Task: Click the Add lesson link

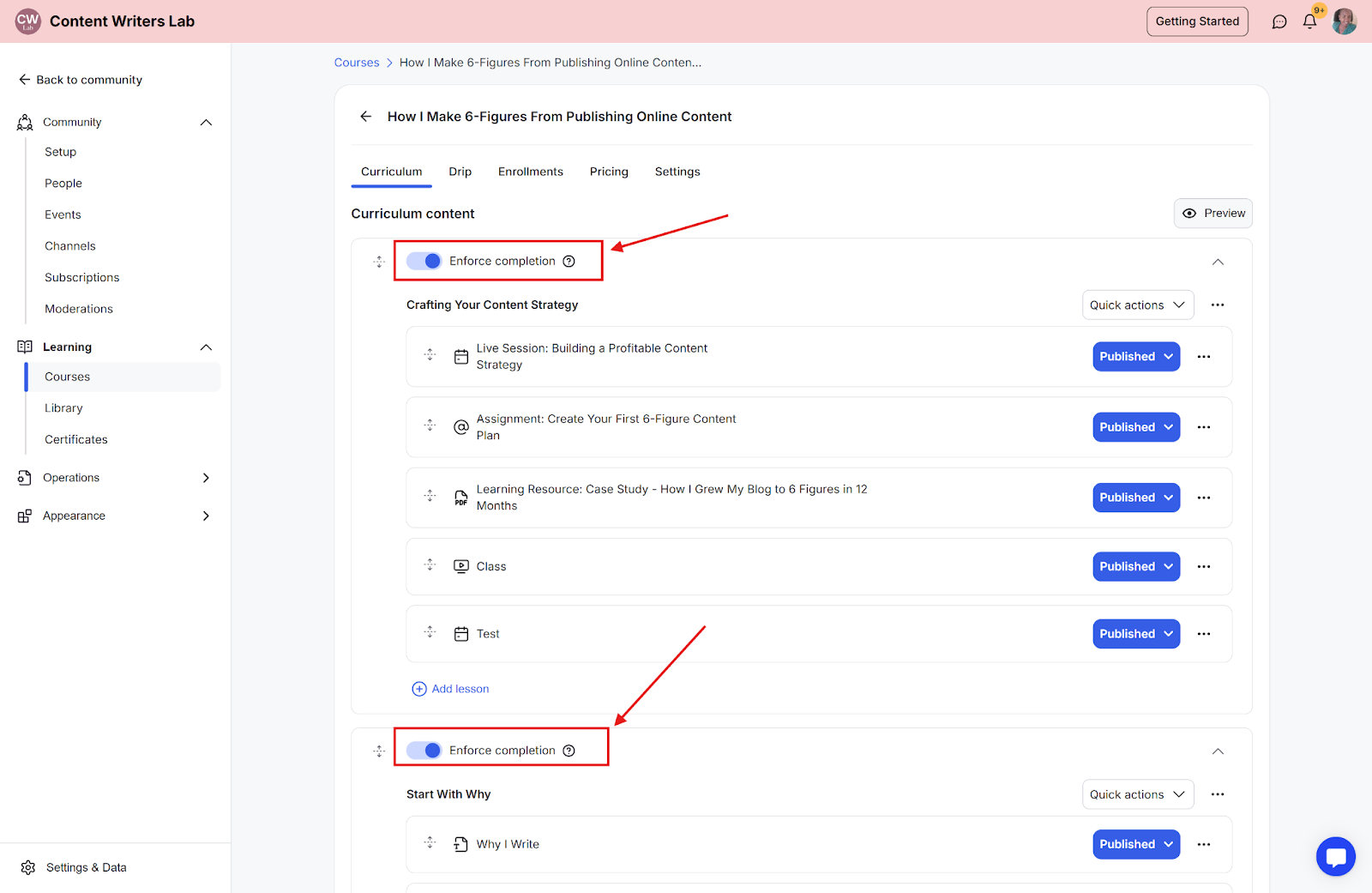Action: pyautogui.click(x=451, y=689)
